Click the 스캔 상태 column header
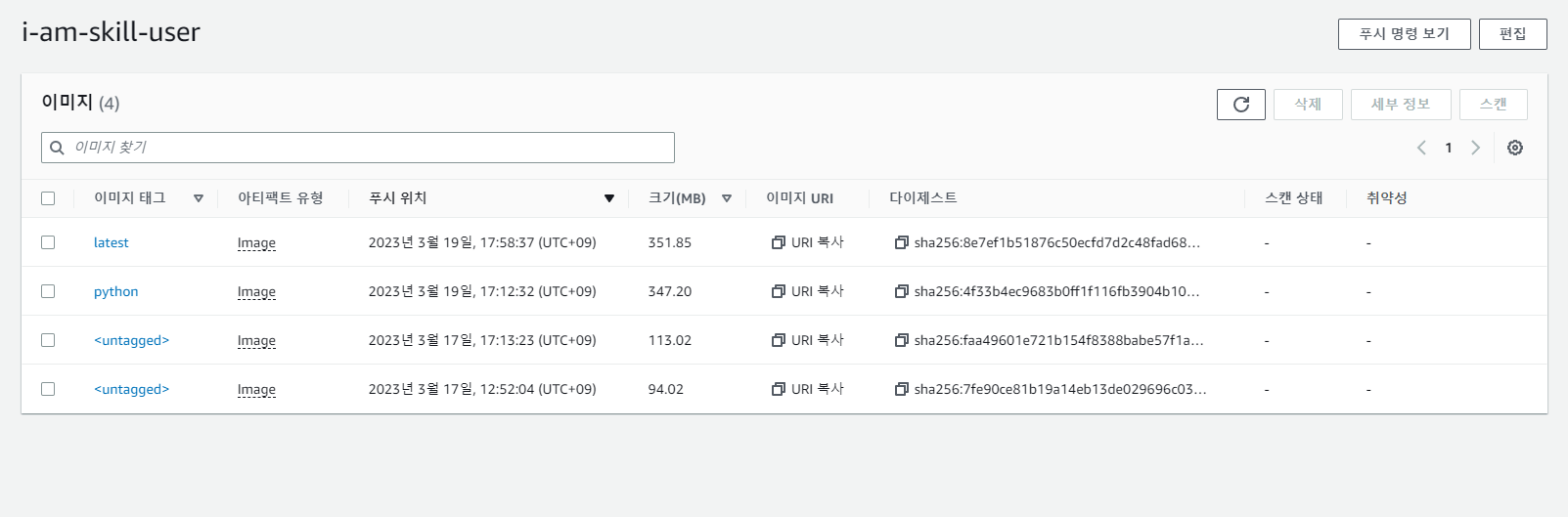 coord(1294,198)
